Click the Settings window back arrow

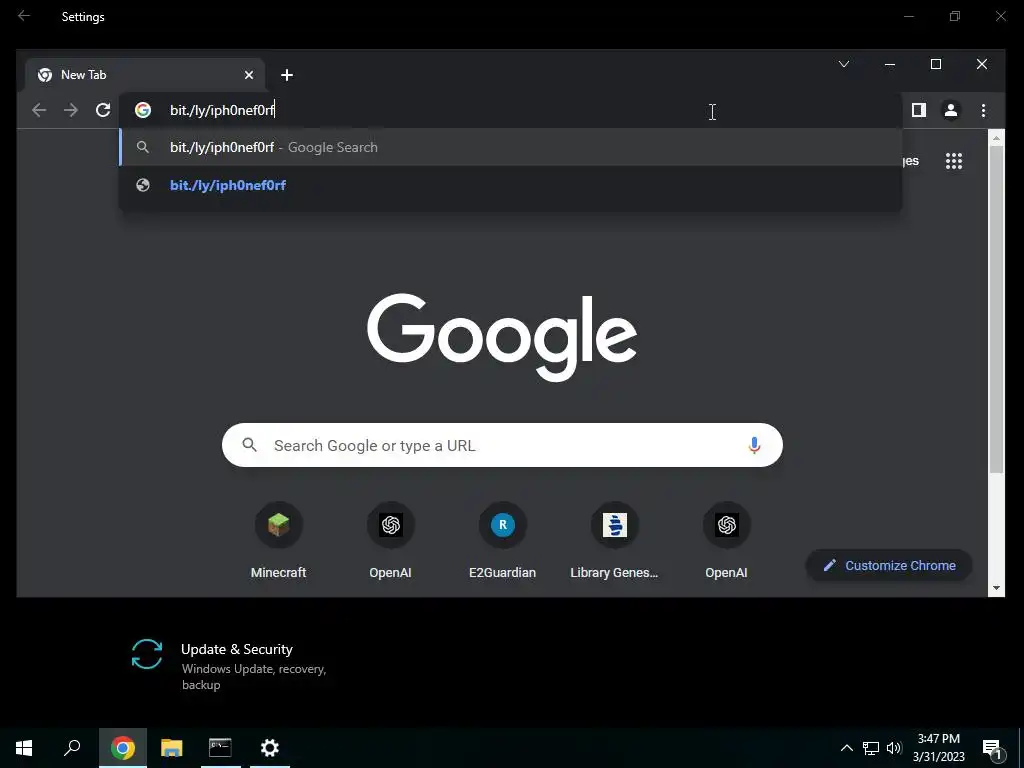(x=24, y=16)
